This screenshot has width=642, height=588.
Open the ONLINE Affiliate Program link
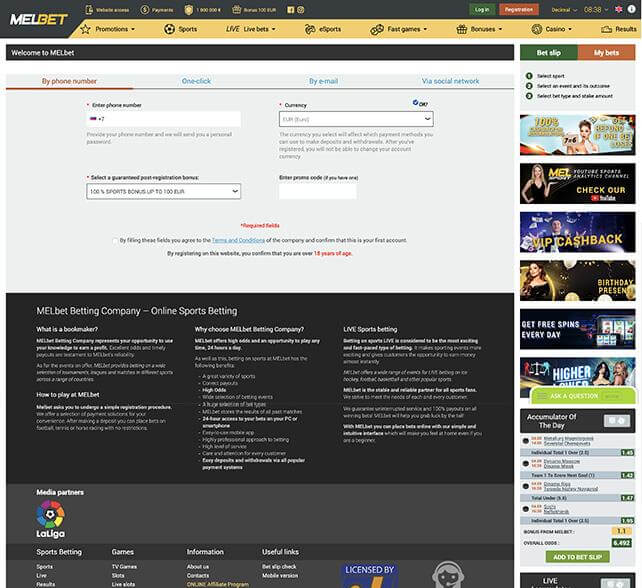click(218, 584)
